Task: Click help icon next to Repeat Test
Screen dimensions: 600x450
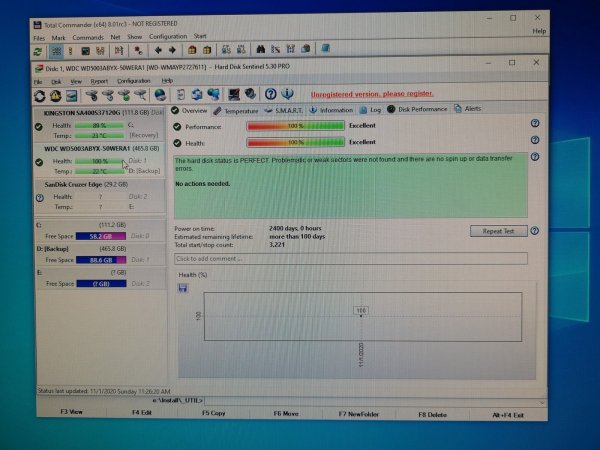Action: [x=535, y=231]
